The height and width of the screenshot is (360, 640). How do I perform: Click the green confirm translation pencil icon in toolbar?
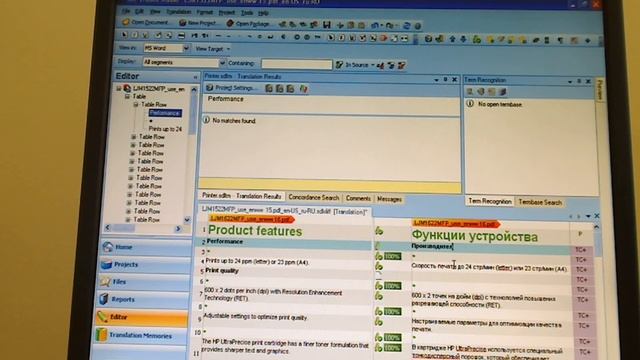(x=477, y=40)
